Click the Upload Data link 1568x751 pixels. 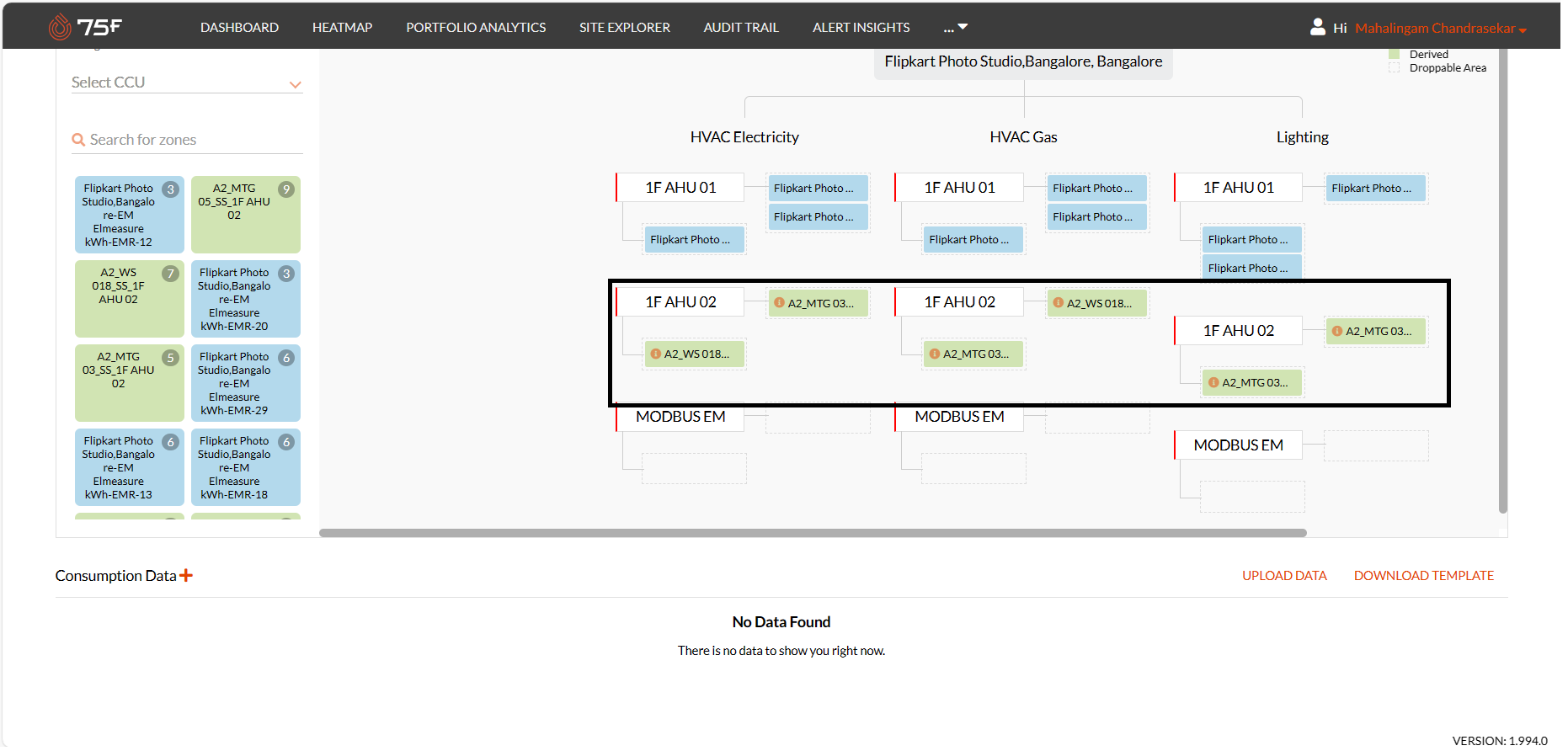tap(1284, 576)
